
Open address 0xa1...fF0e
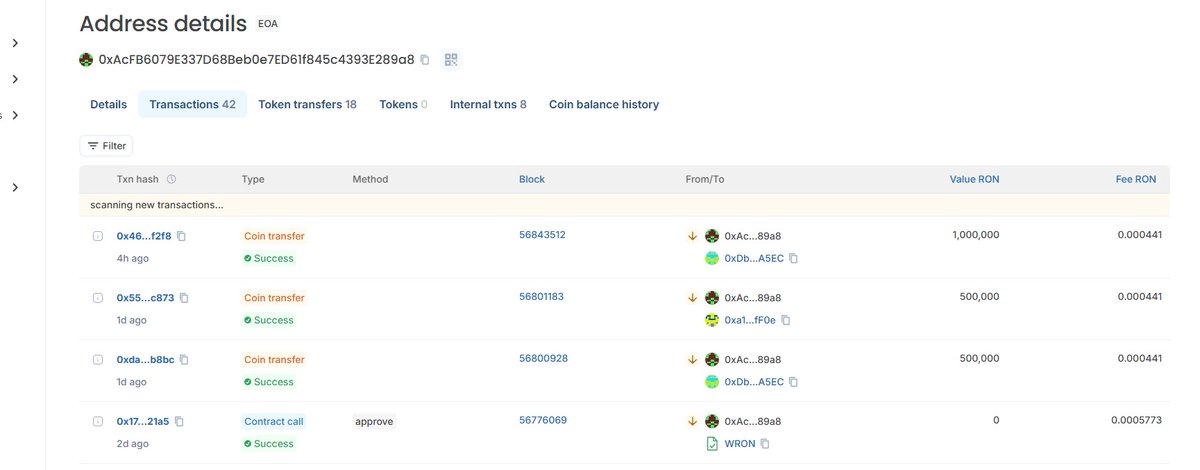[x=749, y=320]
